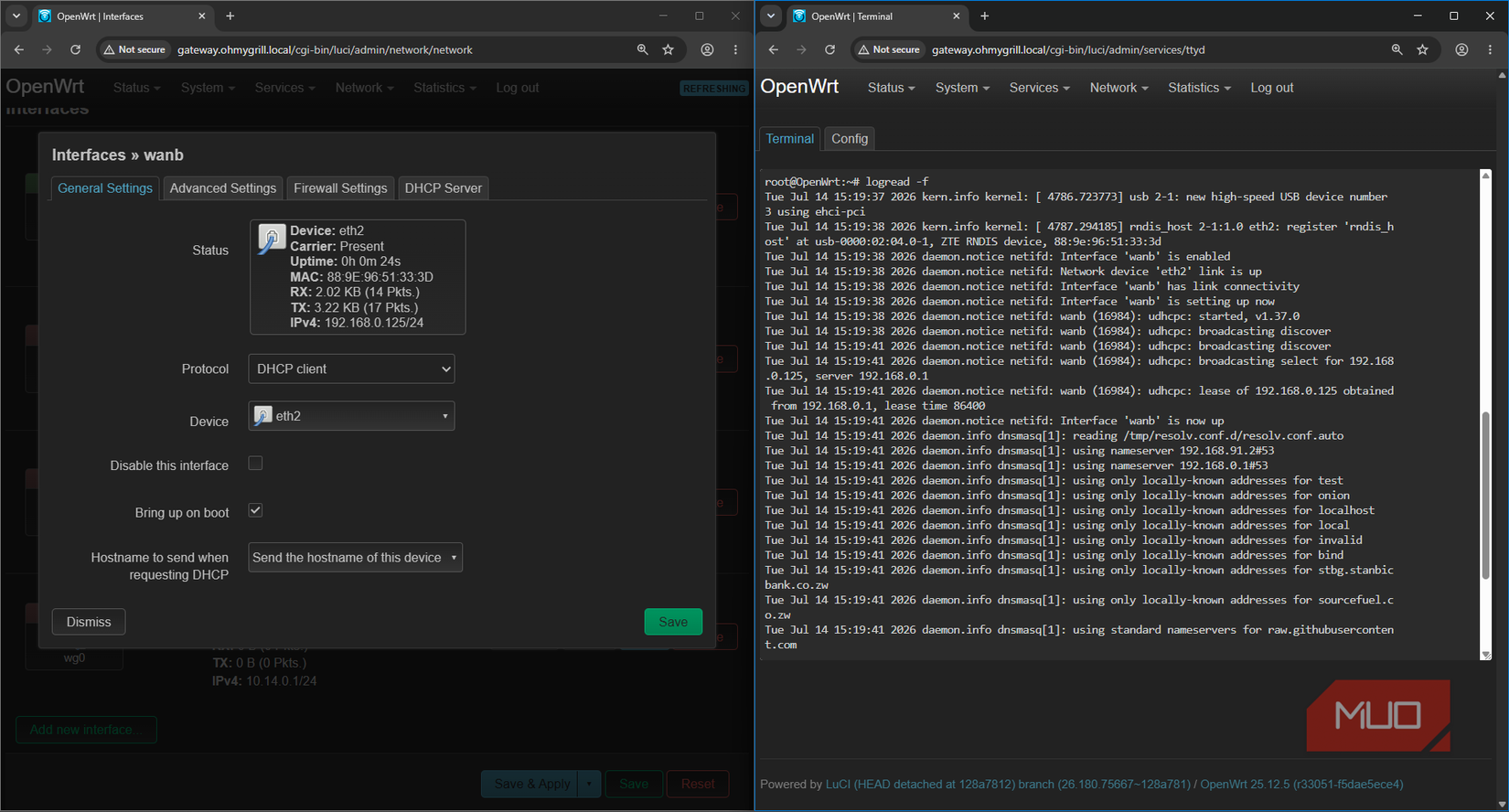
Task: Click Not secure badge in Terminal window
Action: (x=889, y=49)
